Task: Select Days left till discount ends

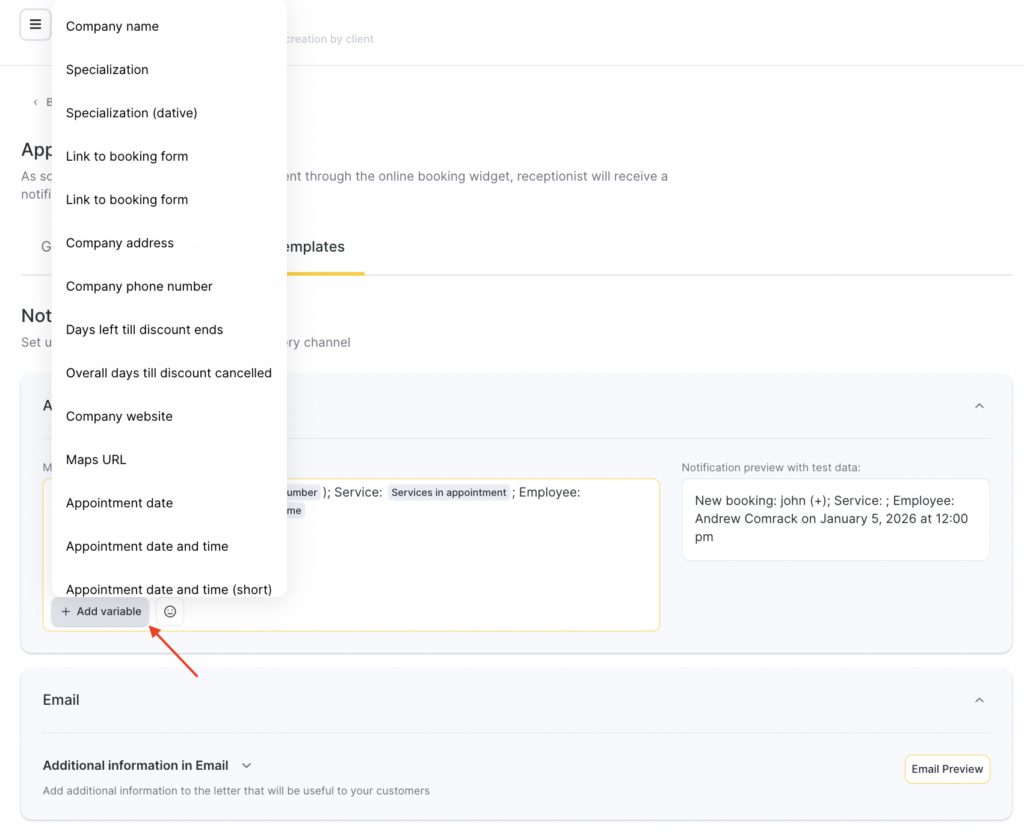Action: 144,329
